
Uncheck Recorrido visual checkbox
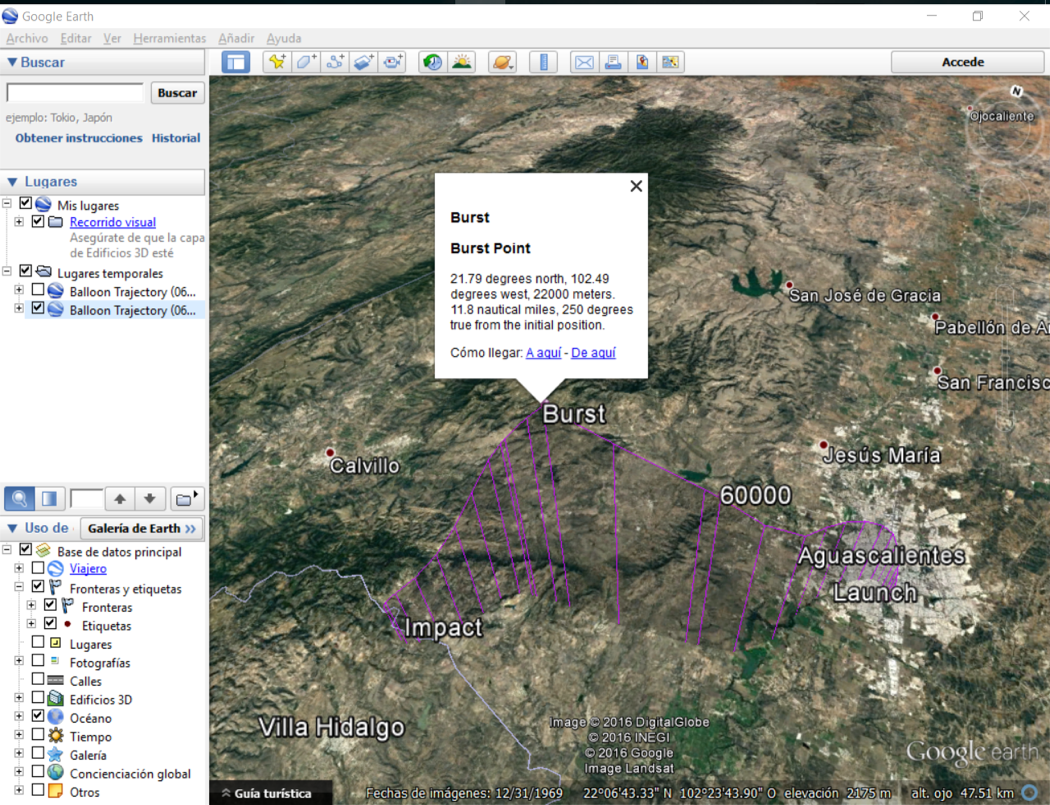pos(38,221)
